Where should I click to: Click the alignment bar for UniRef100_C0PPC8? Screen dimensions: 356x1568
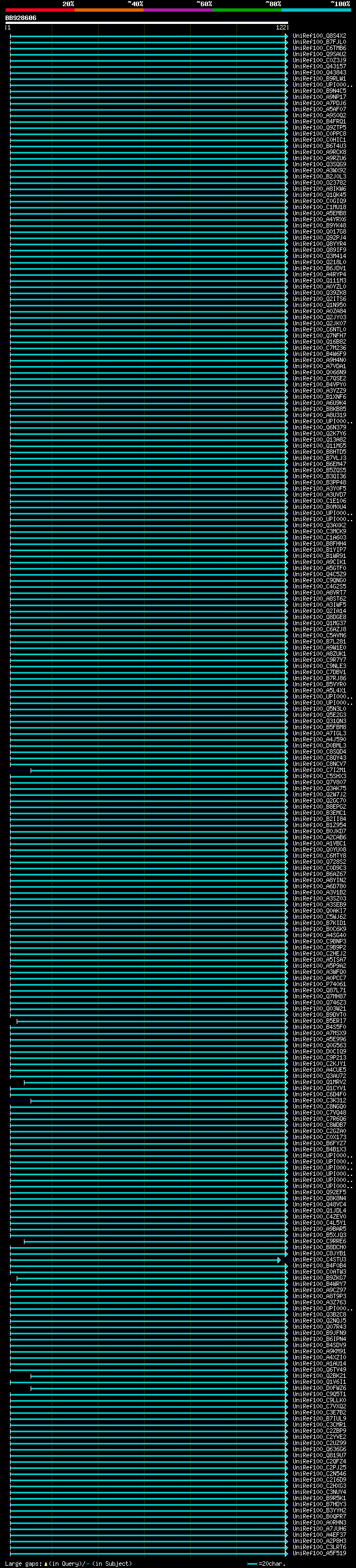pyautogui.click(x=149, y=134)
